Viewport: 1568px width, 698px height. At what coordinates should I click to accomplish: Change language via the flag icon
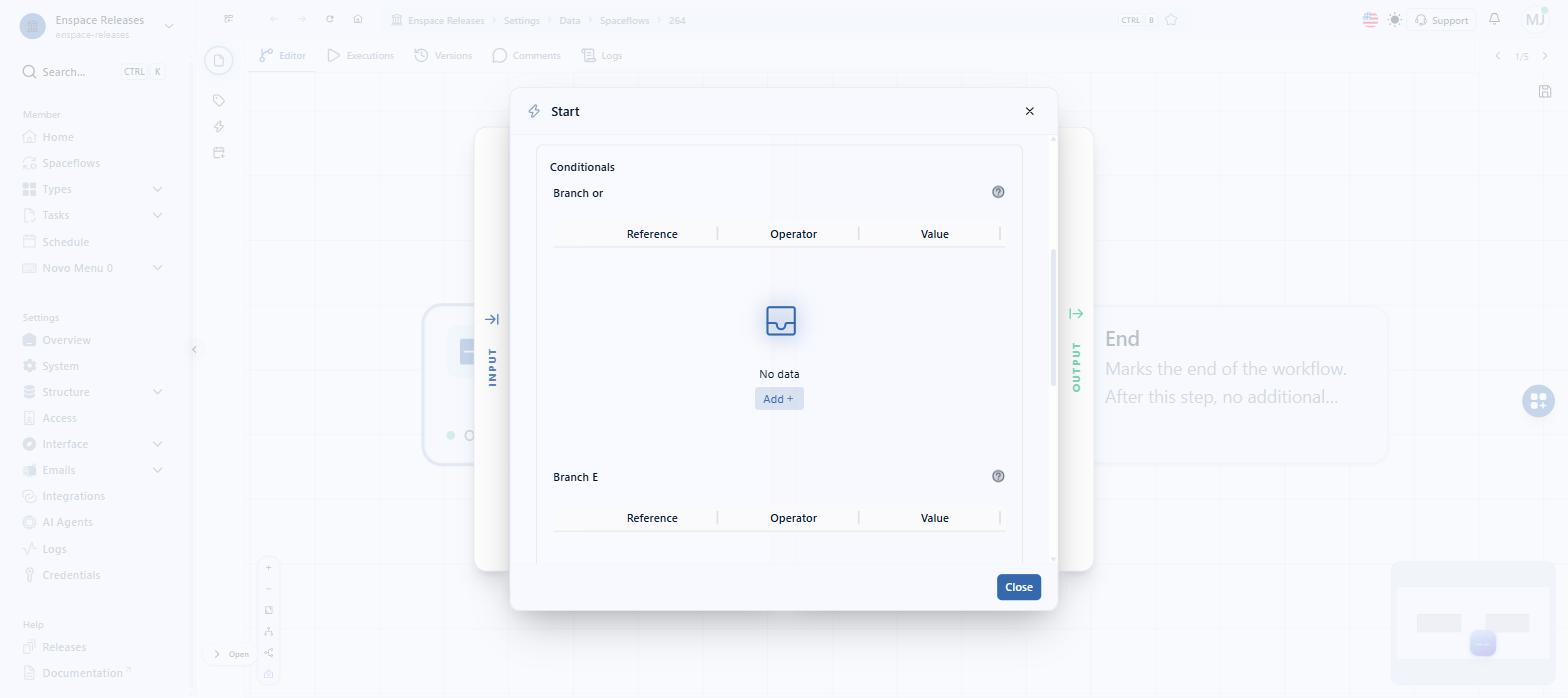tap(1370, 20)
